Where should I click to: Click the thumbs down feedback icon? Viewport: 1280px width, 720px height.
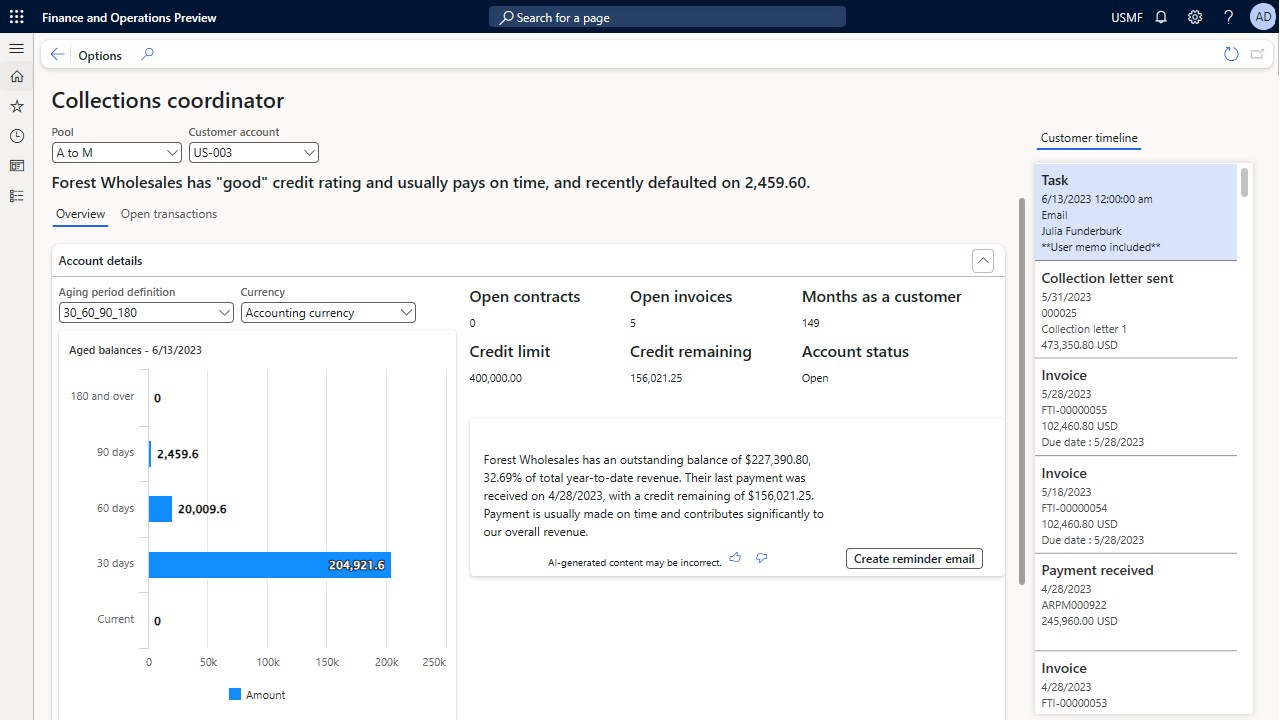pyautogui.click(x=762, y=558)
